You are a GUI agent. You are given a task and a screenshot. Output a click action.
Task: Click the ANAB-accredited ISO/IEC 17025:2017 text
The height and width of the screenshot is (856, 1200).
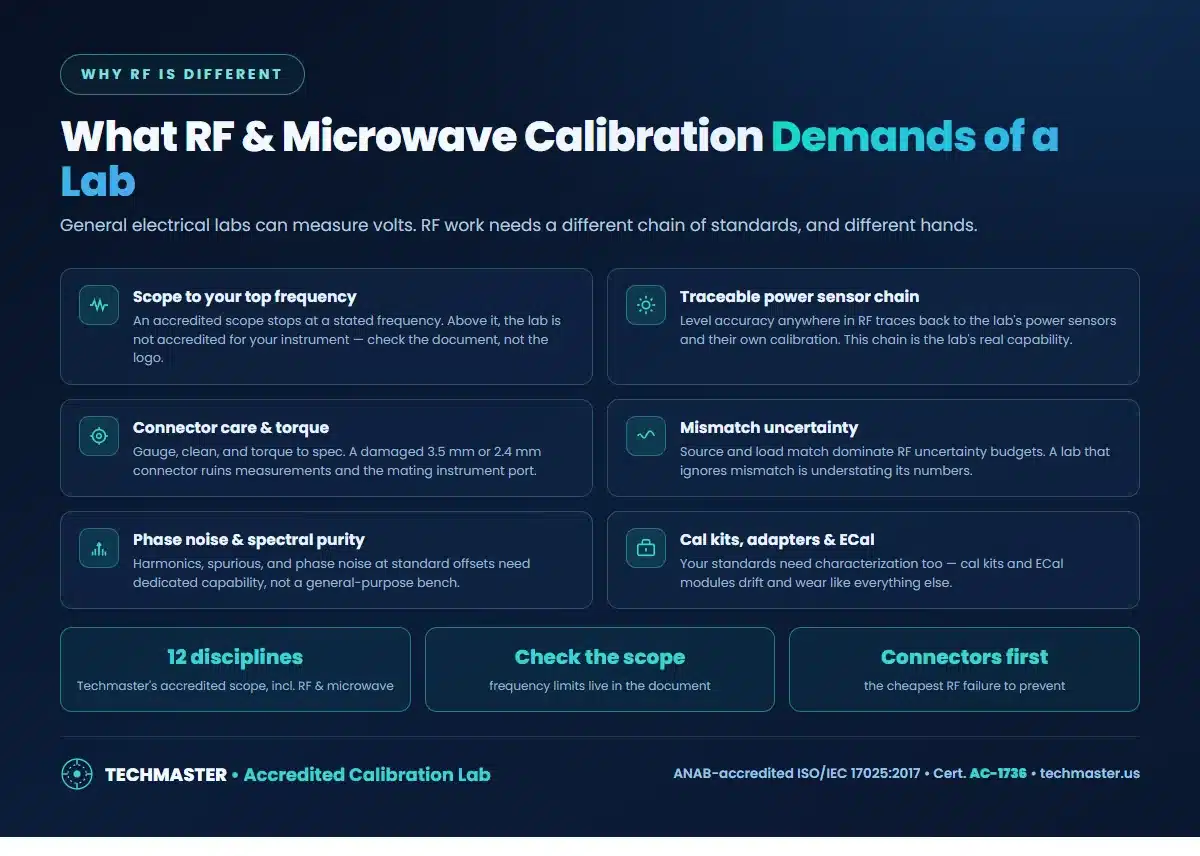(797, 773)
